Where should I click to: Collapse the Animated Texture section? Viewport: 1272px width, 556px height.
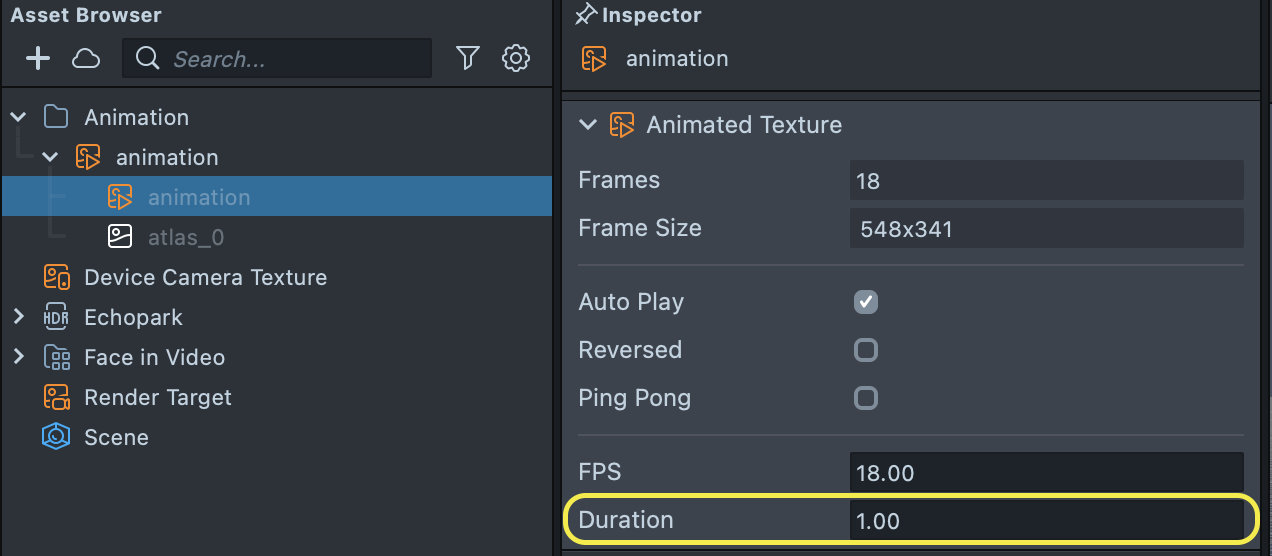pos(588,125)
